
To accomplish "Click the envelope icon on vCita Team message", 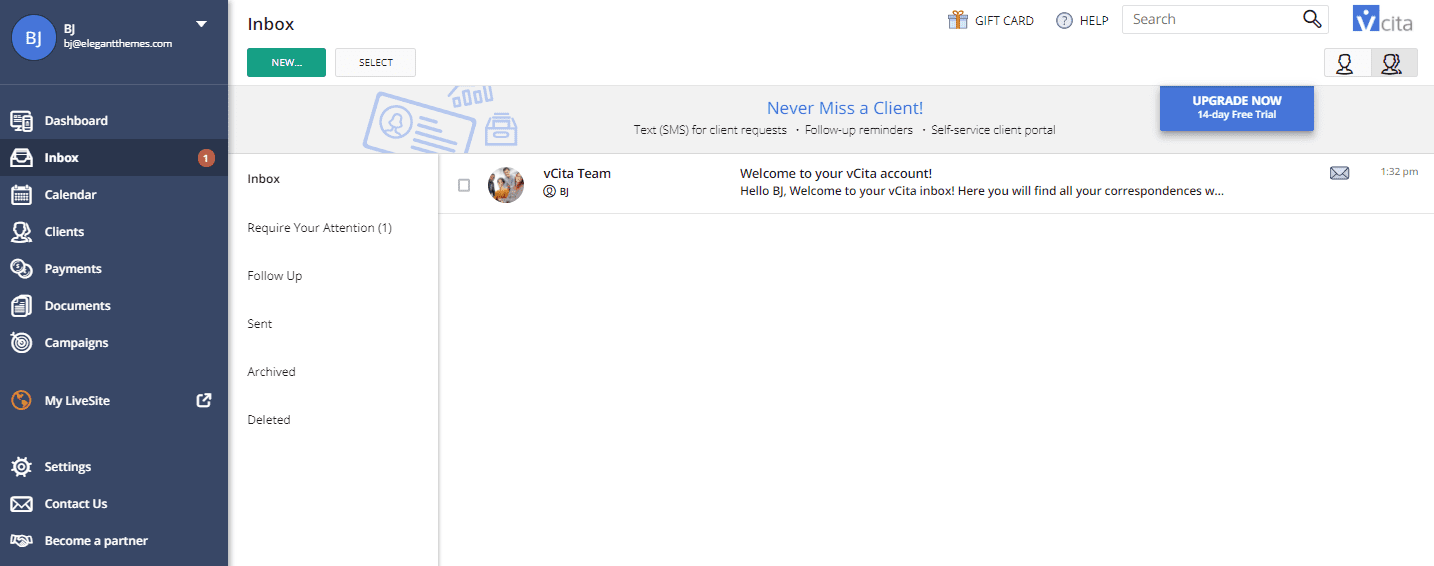I will click(1340, 173).
